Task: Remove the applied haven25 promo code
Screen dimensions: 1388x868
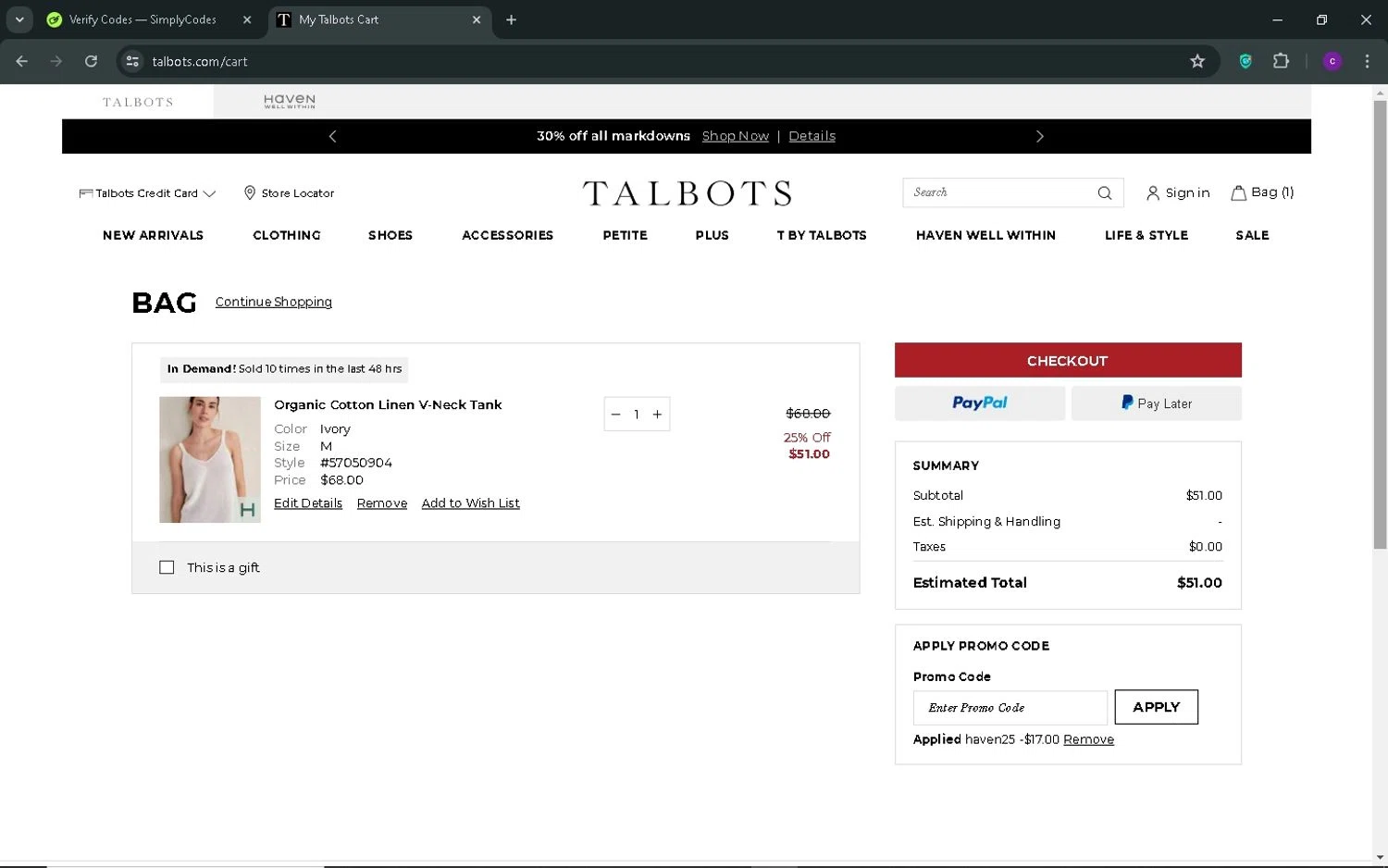Action: [1088, 739]
